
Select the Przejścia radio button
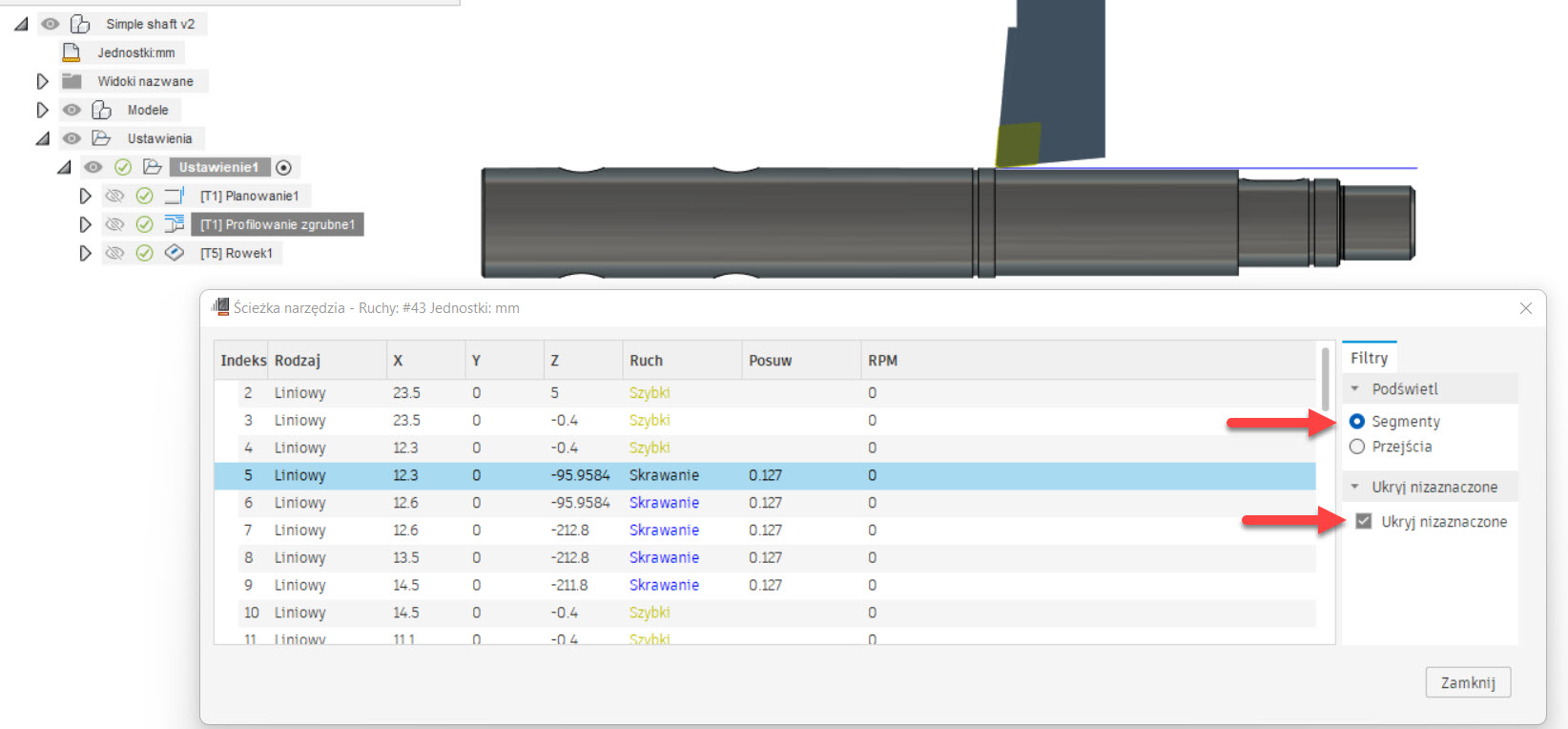coord(1357,447)
